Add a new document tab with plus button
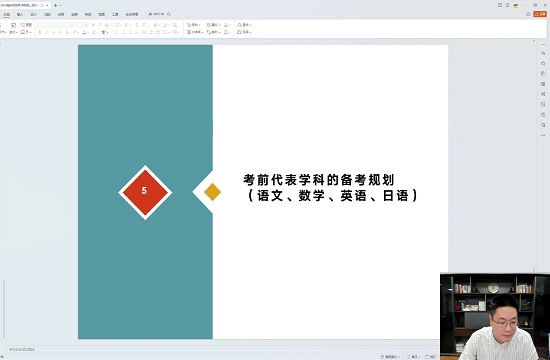This screenshot has height=360, width=550. [55, 6]
